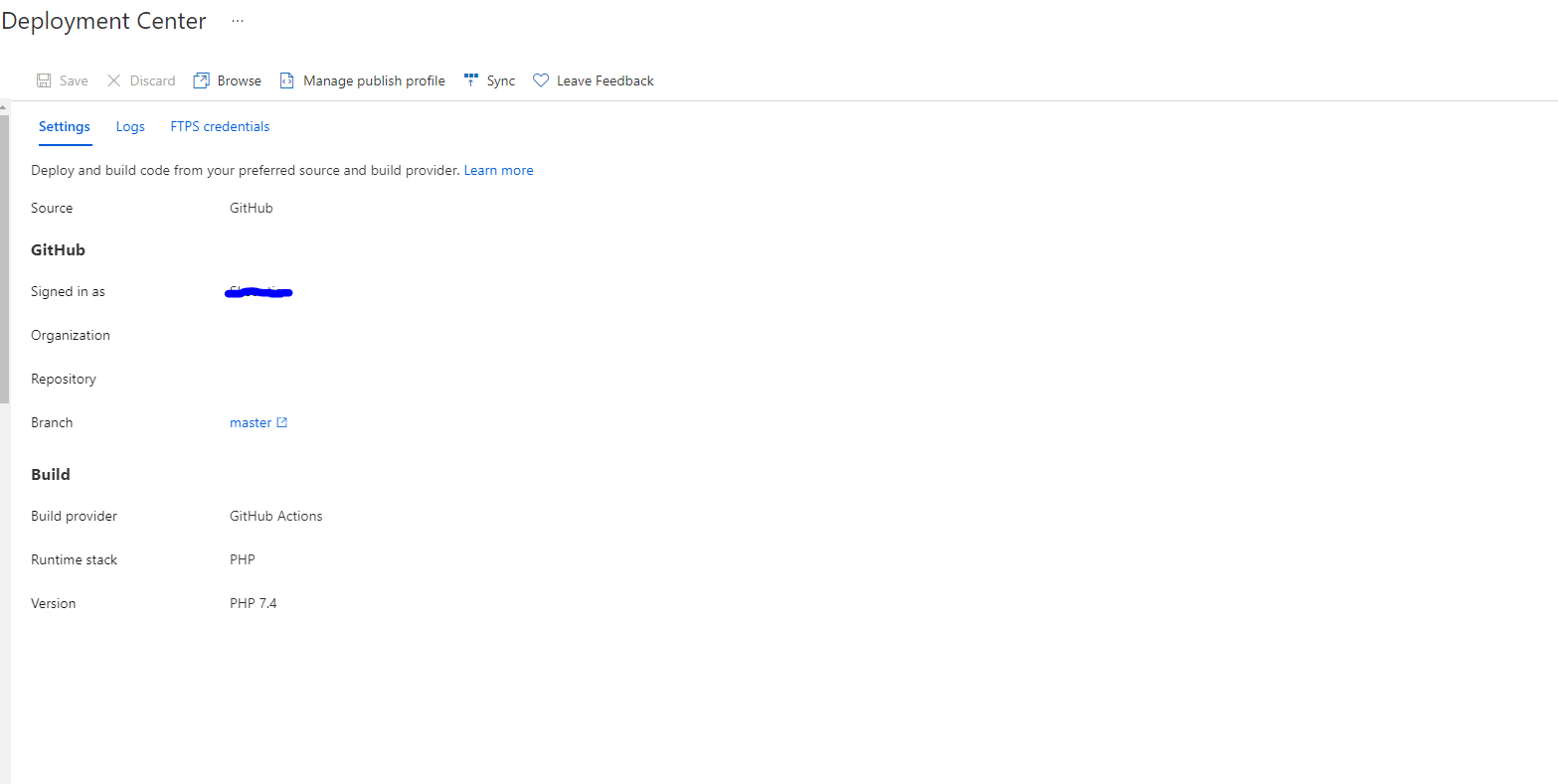1558x784 pixels.
Task: Click the vertical scrollbar thumb on left edge
Action: (x=4, y=258)
